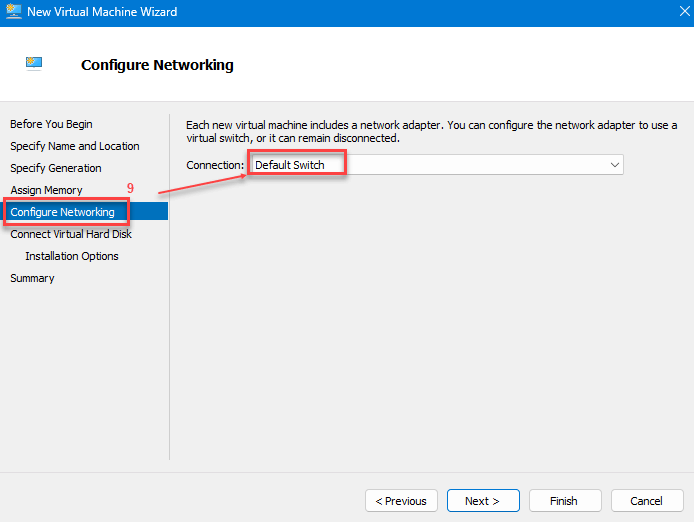The height and width of the screenshot is (522, 694).
Task: Click the New Virtual Machine Wizard title
Action: tap(102, 12)
